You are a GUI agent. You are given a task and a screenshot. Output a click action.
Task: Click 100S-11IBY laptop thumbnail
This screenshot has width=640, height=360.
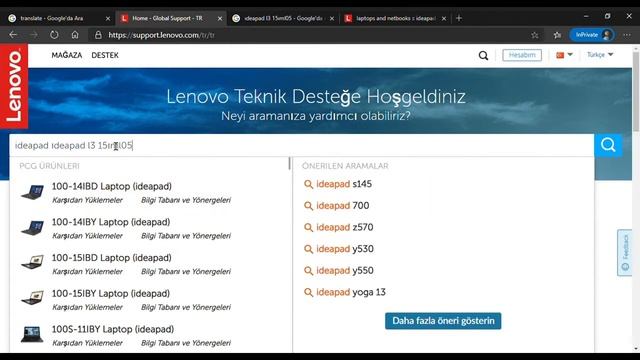[x=32, y=334]
